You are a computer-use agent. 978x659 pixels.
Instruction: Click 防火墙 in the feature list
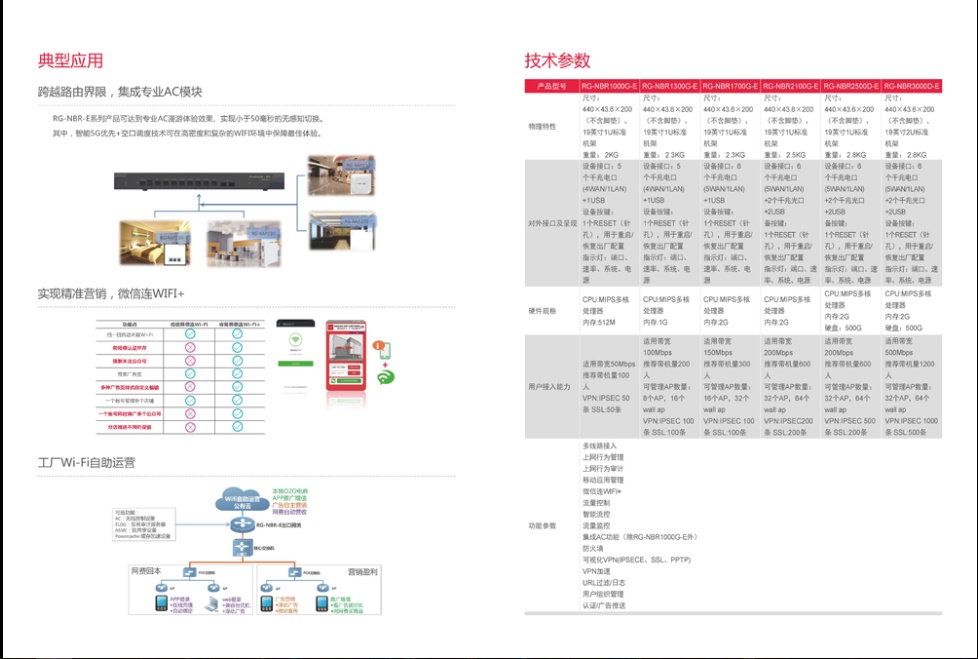(593, 549)
